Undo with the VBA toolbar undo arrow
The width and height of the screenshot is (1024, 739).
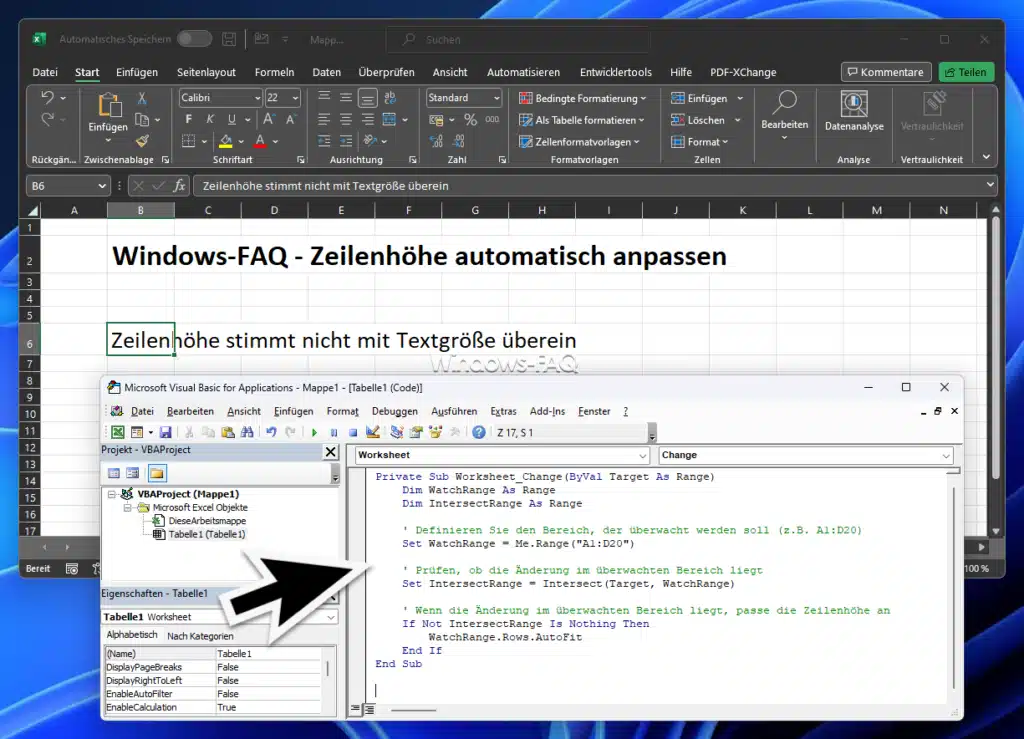tap(271, 432)
